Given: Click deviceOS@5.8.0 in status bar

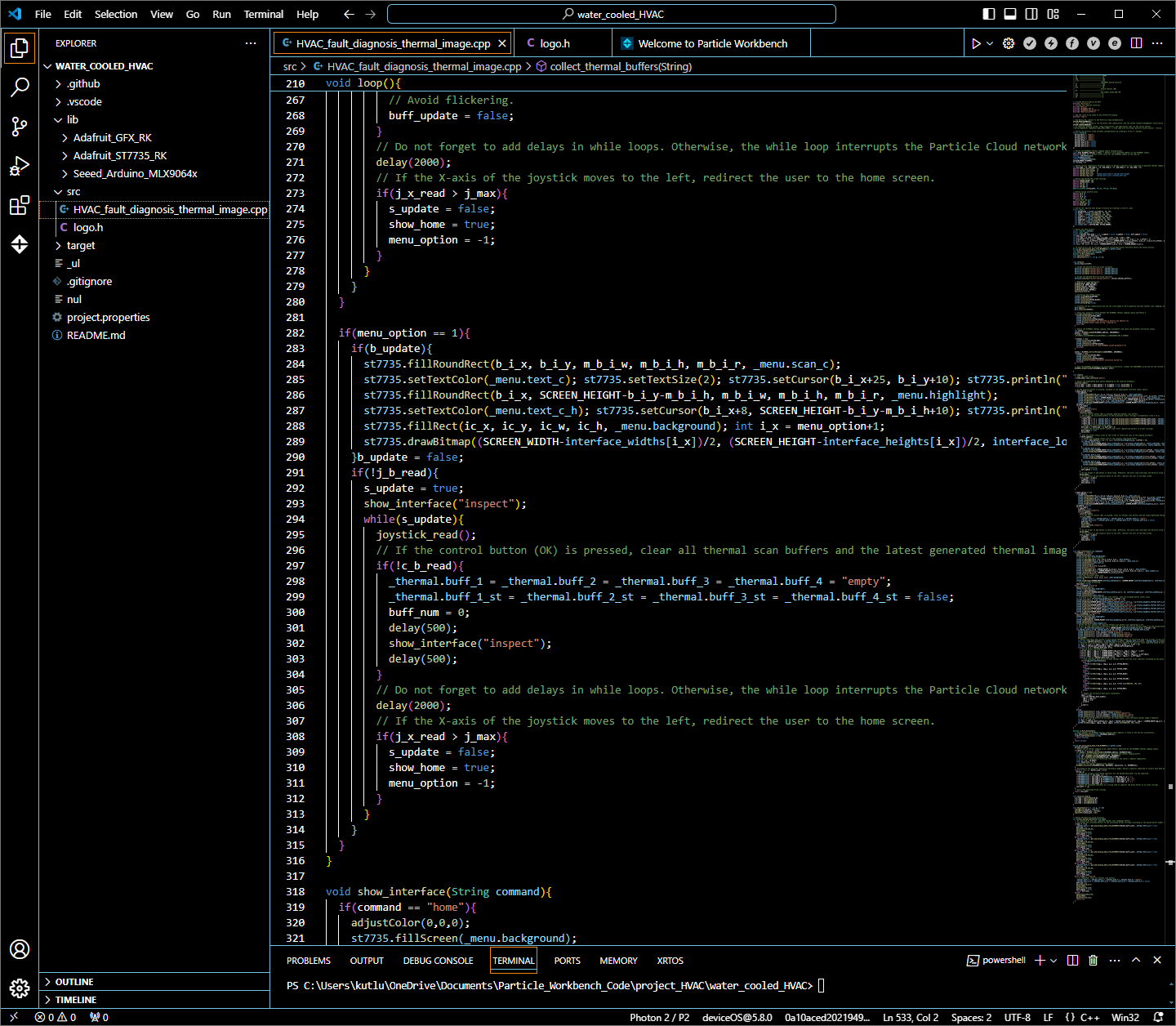Looking at the screenshot, I should click(737, 1017).
